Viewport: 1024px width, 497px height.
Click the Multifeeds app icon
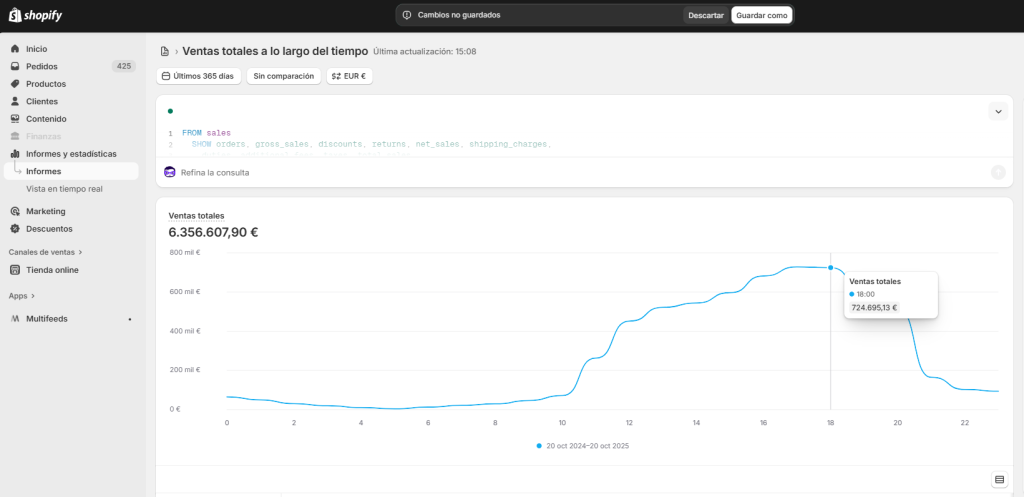[15, 319]
